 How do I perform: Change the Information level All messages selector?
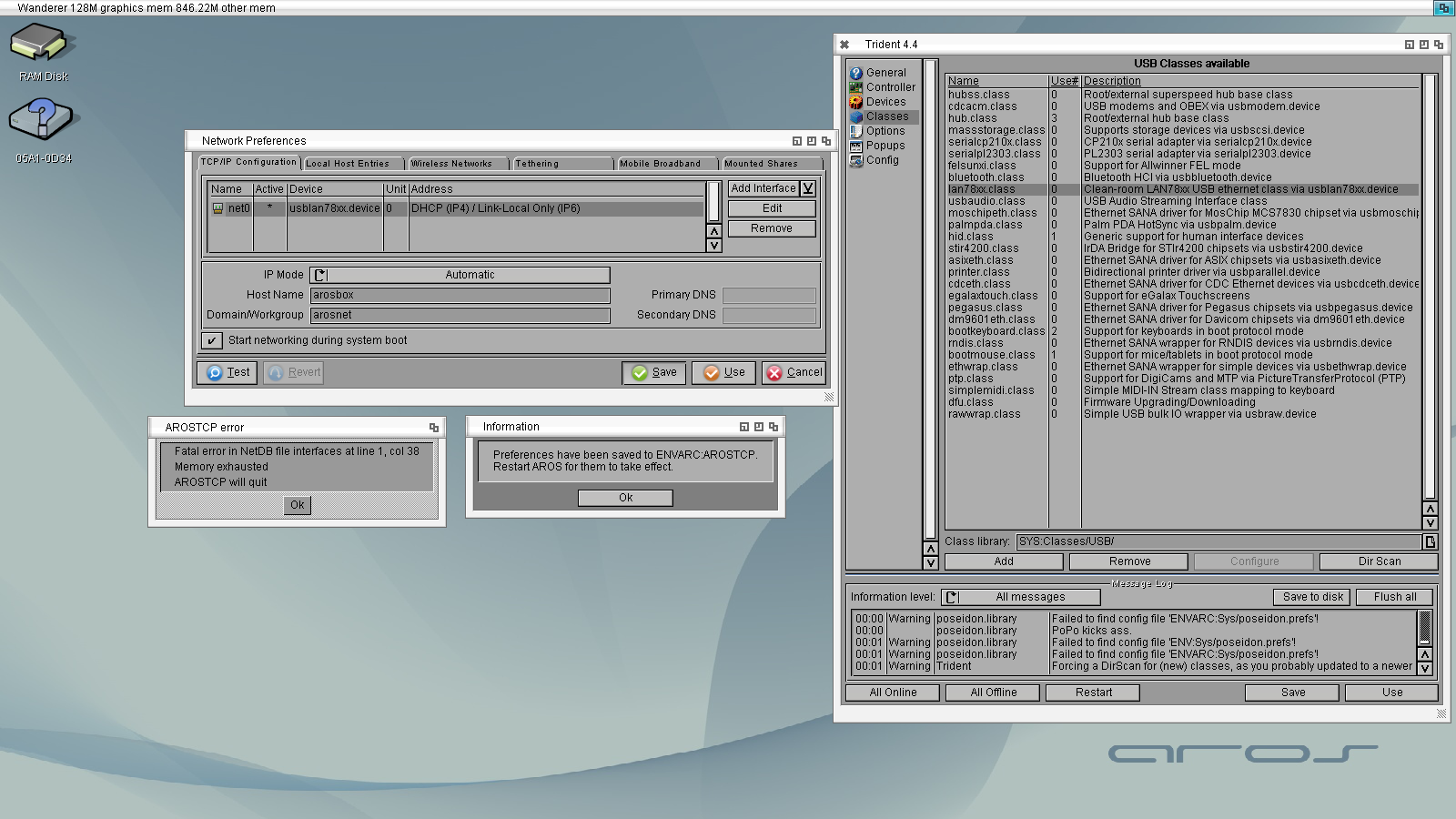1021,597
